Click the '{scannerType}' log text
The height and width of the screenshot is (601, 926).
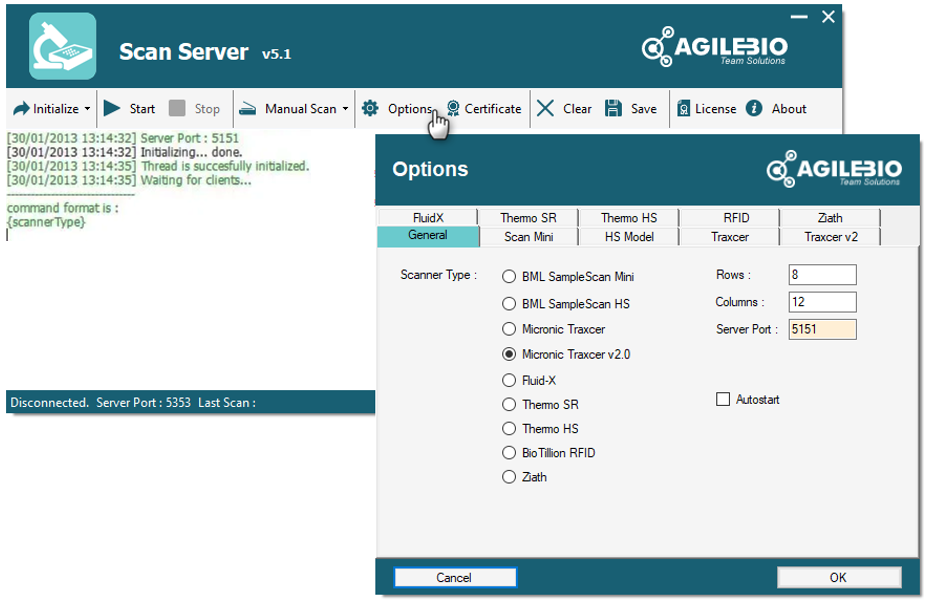pyautogui.click(x=46, y=223)
